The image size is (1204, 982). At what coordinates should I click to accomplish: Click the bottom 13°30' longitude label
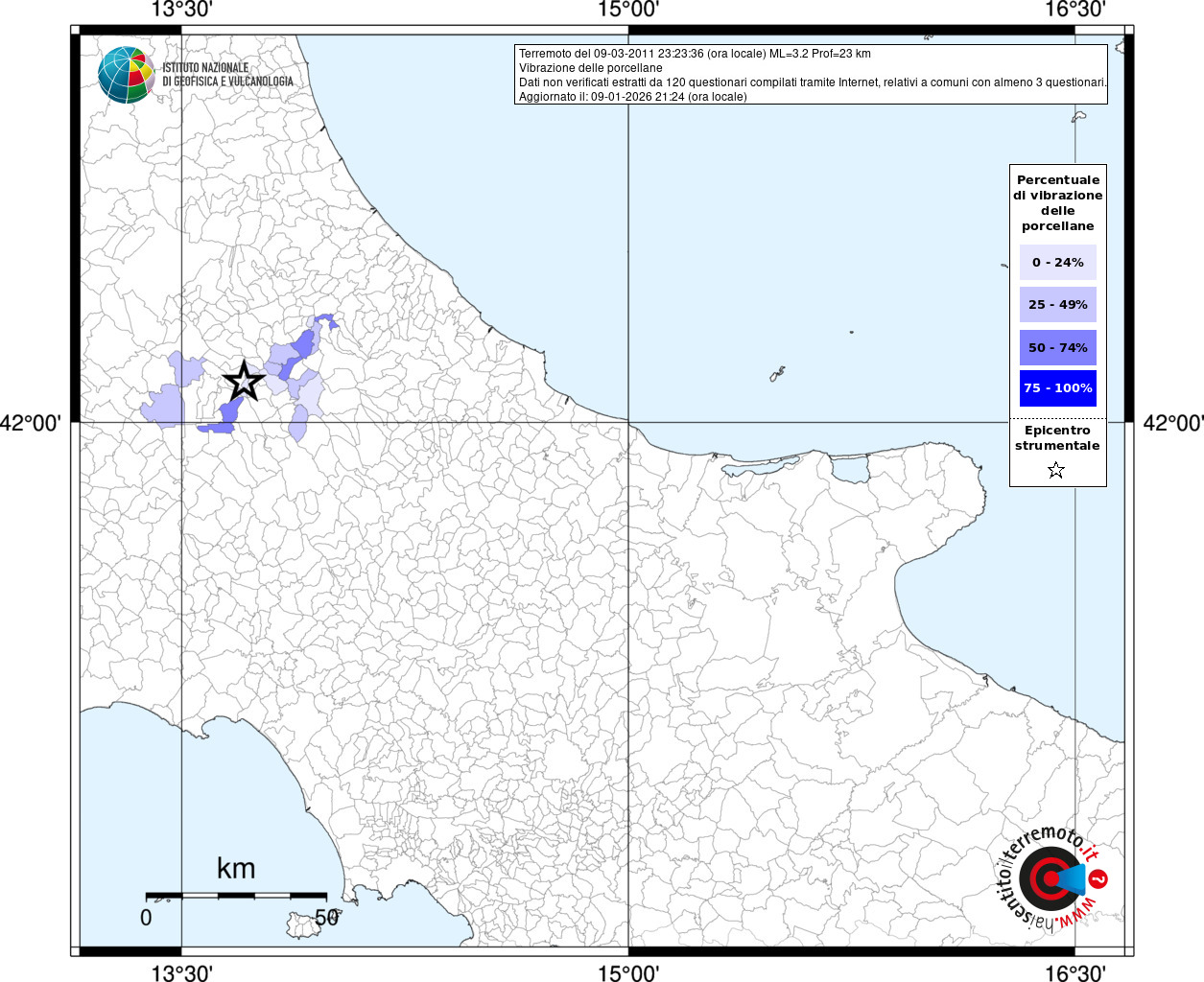(181, 972)
